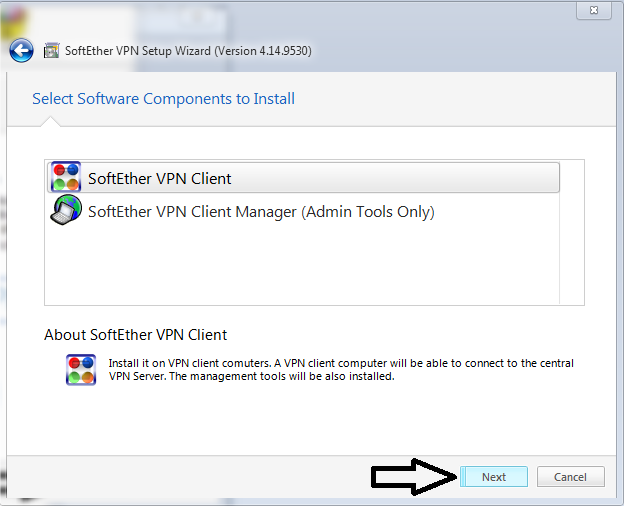The image size is (624, 506).
Task: Select the SoftEther VPN Client colored-dots icon
Action: coord(66,177)
